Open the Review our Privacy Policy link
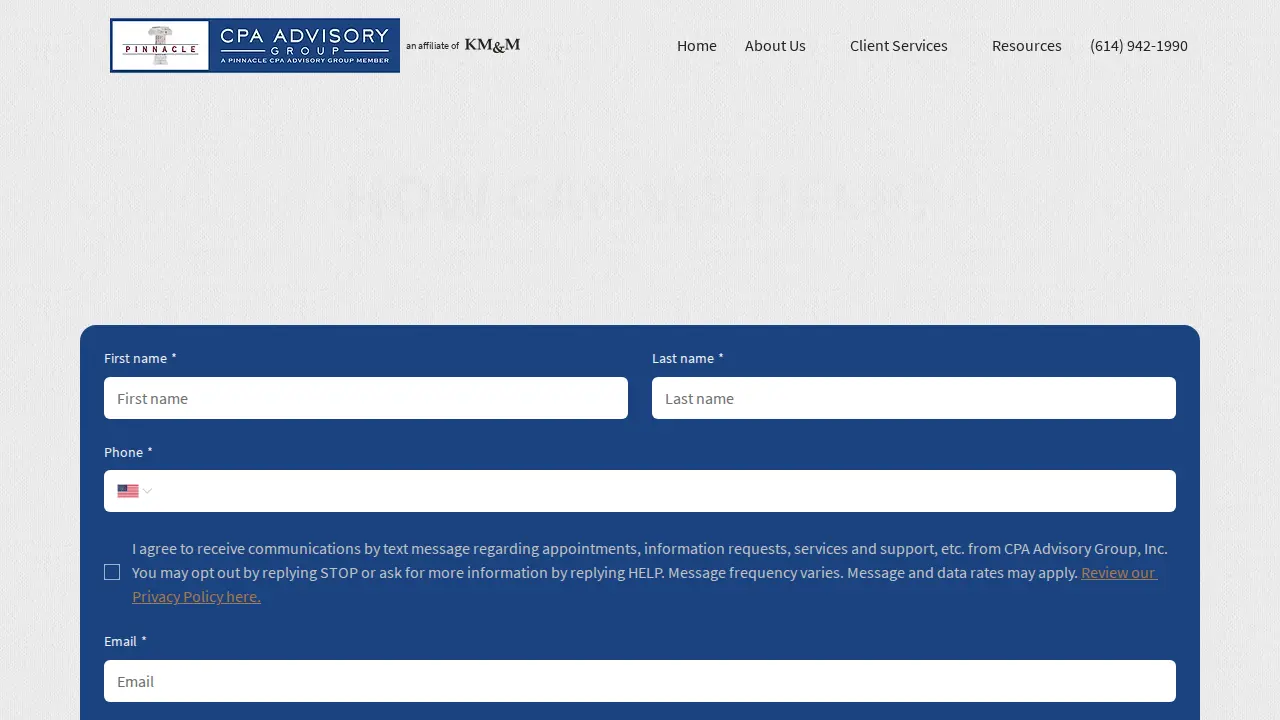 (1118, 573)
